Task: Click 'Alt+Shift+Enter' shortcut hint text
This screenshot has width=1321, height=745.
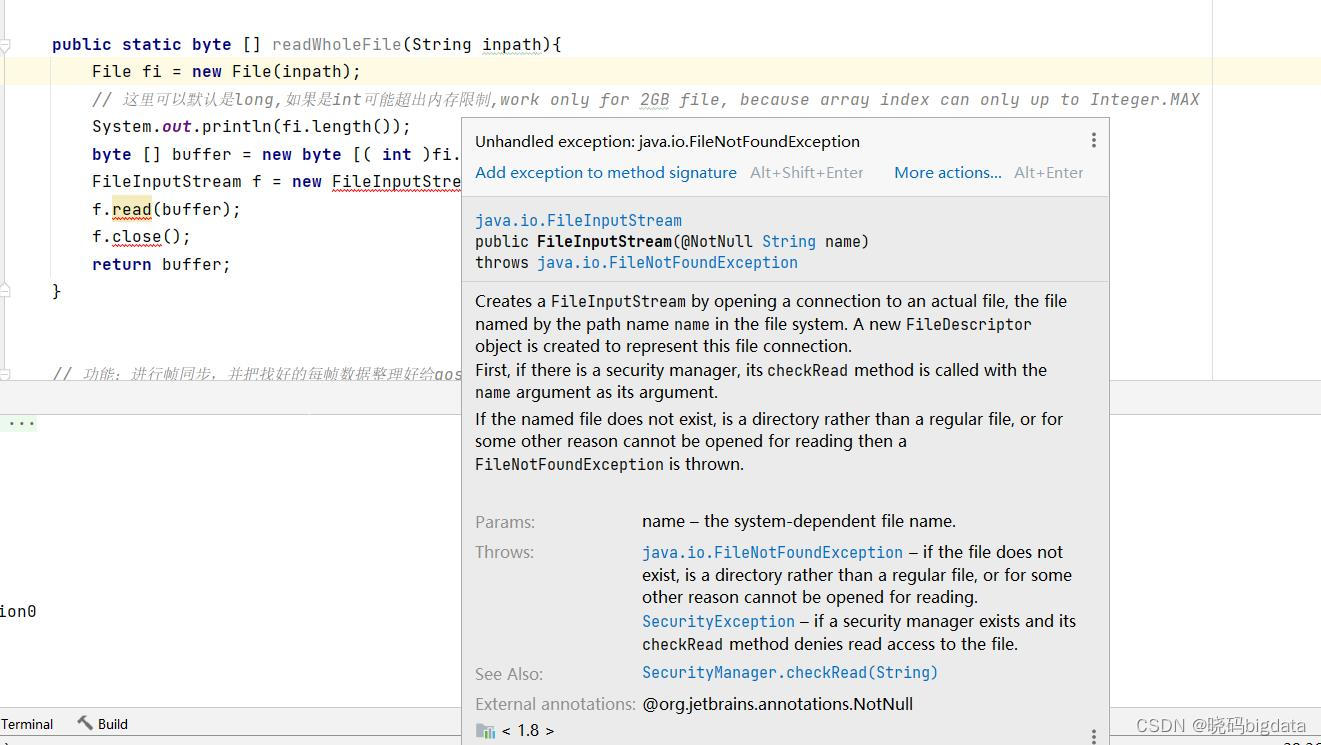Action: click(806, 172)
